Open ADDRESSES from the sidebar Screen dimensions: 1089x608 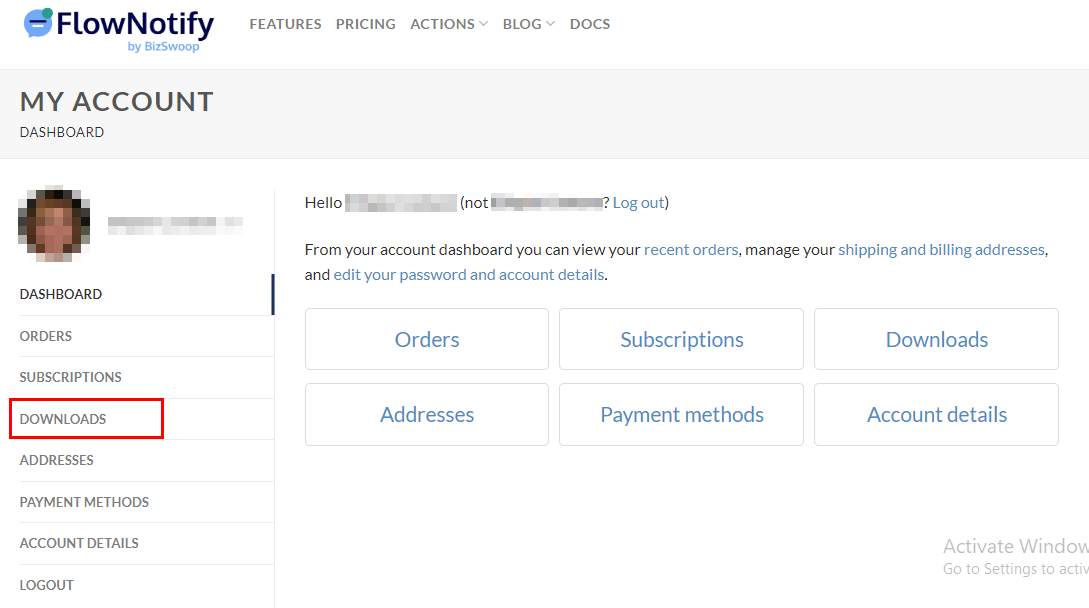tap(57, 460)
